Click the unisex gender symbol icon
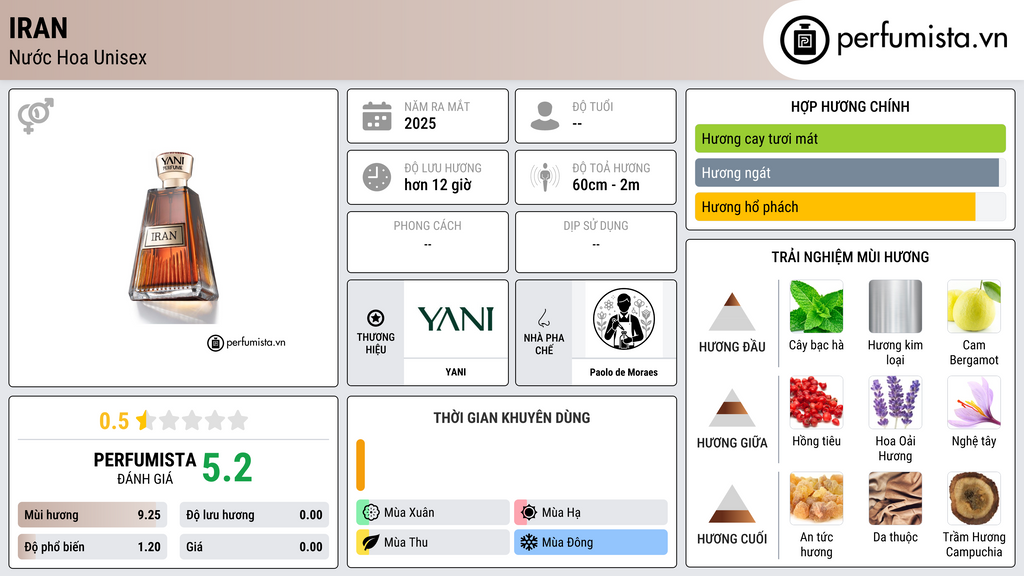 (36, 116)
